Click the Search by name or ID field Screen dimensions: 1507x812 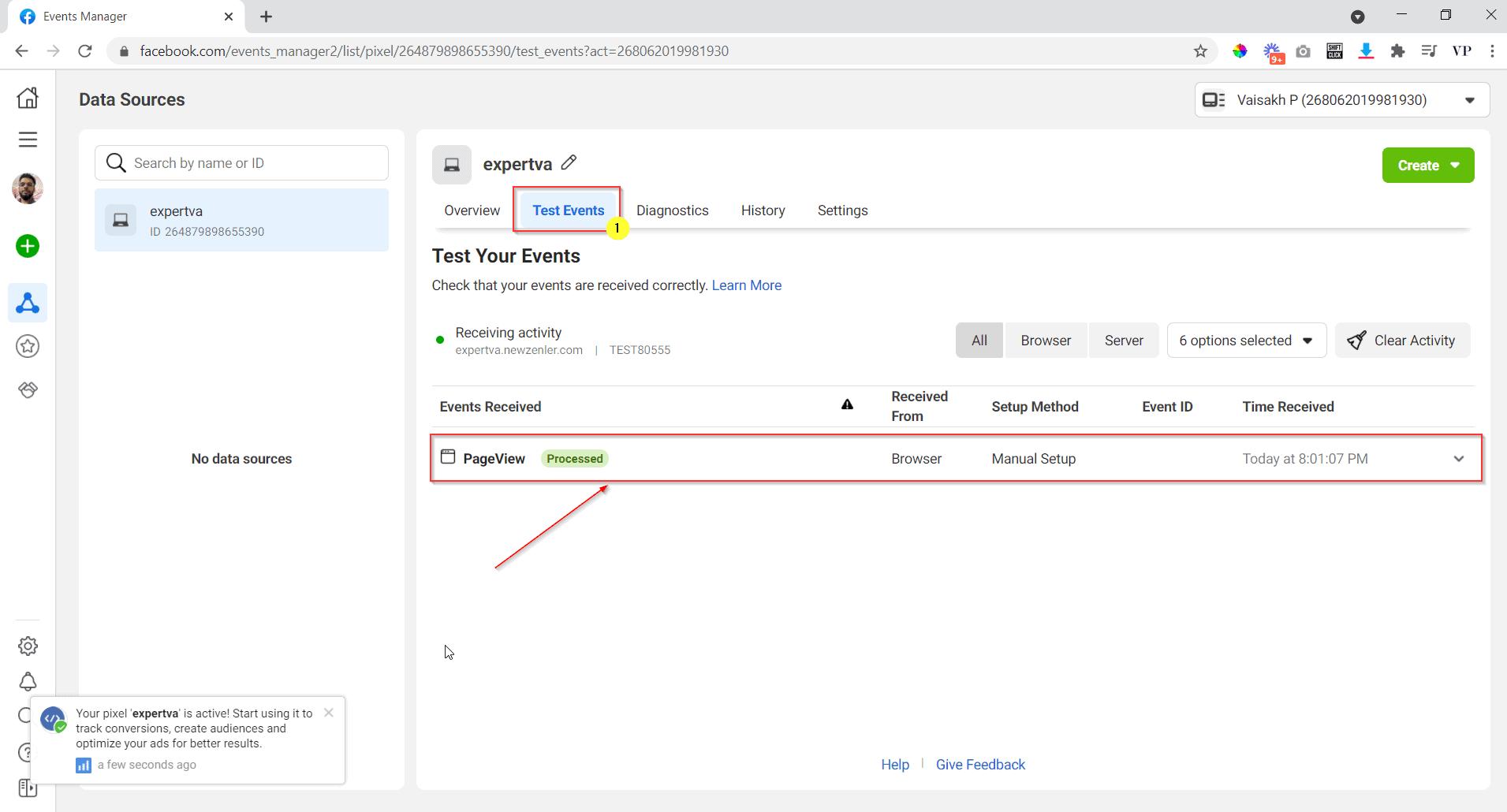(x=241, y=162)
